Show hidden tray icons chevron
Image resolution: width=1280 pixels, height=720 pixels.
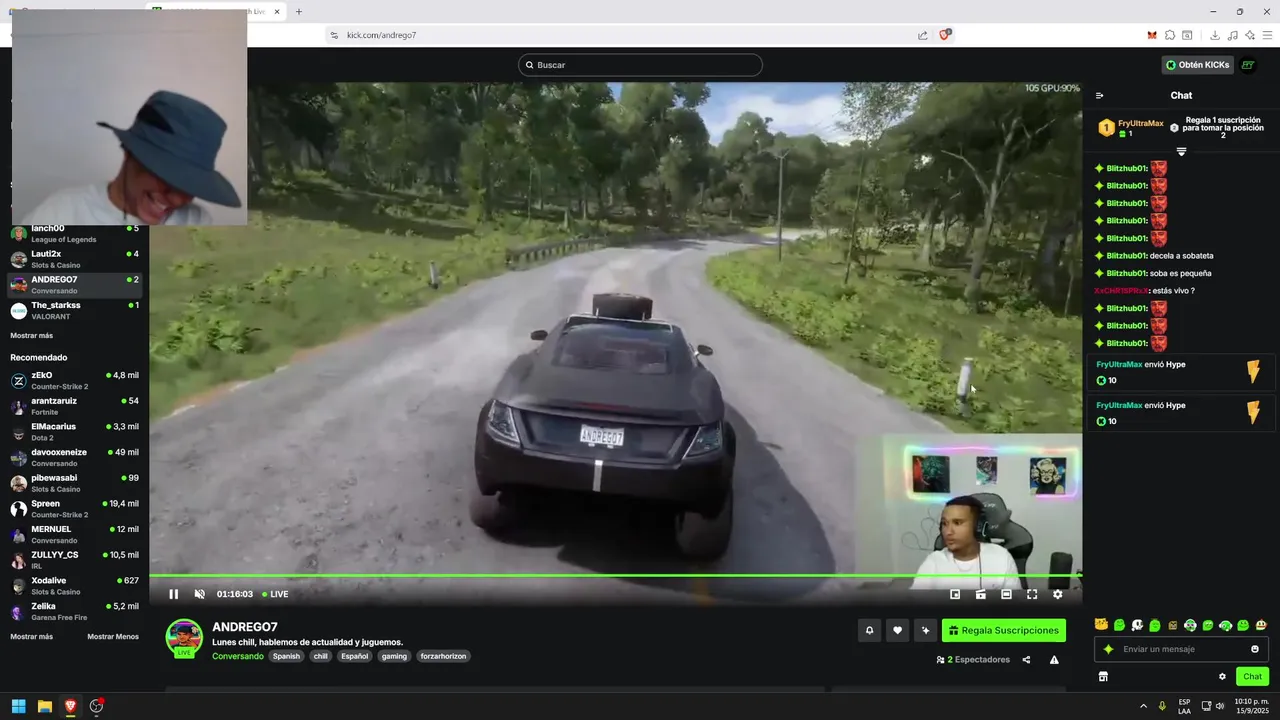click(1143, 706)
